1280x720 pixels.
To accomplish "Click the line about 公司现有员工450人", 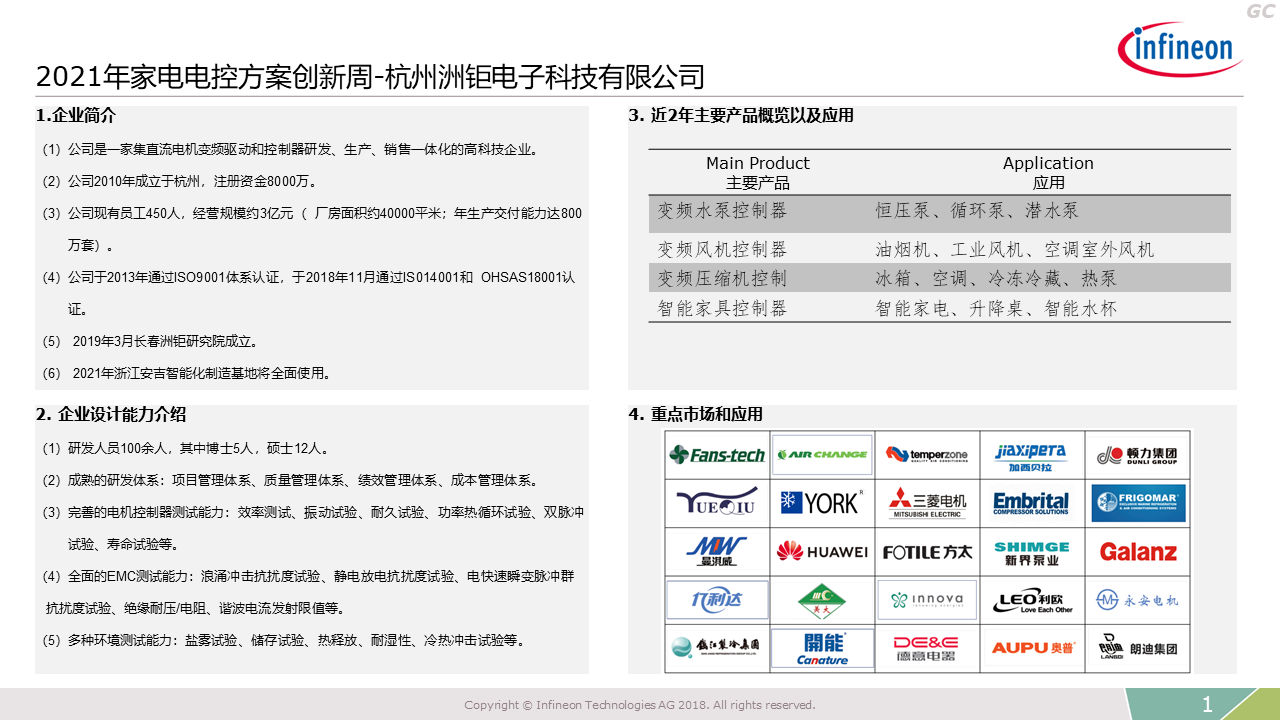I will click(x=312, y=228).
